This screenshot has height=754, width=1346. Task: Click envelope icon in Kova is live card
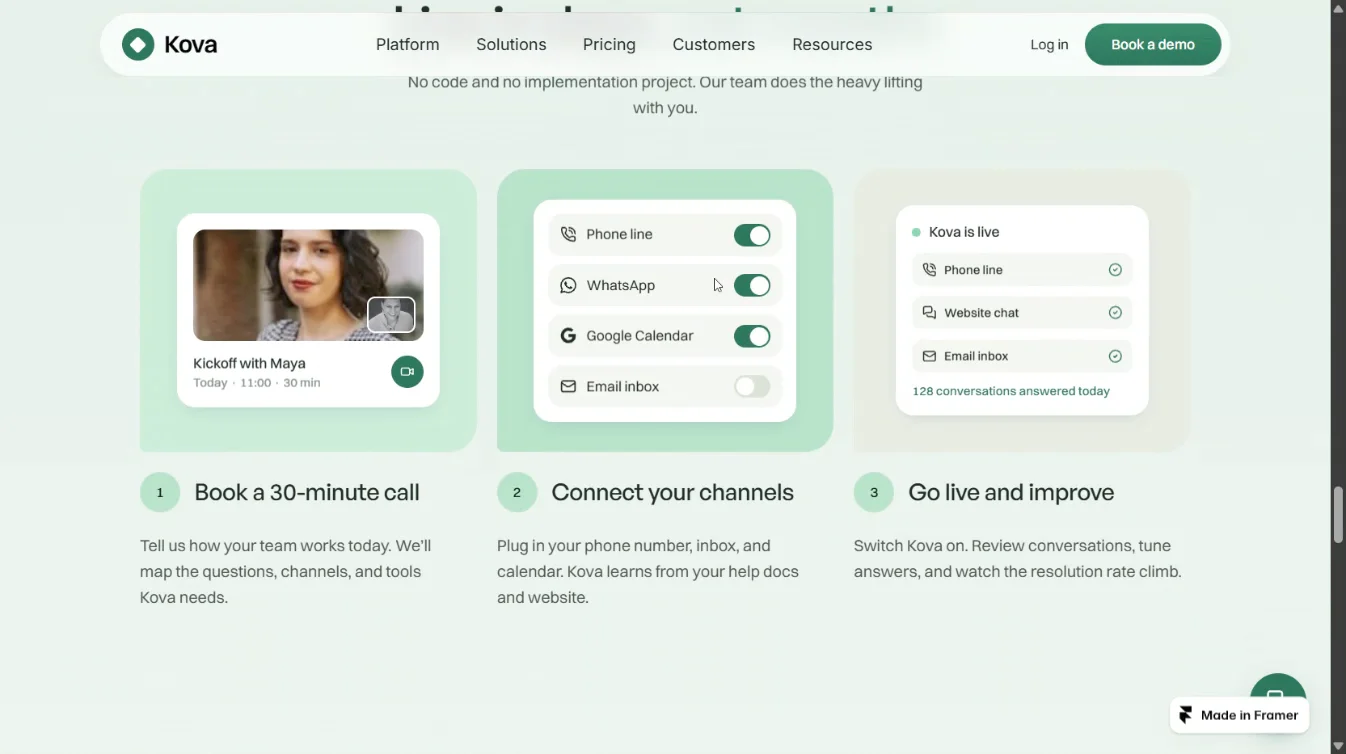pyautogui.click(x=929, y=356)
